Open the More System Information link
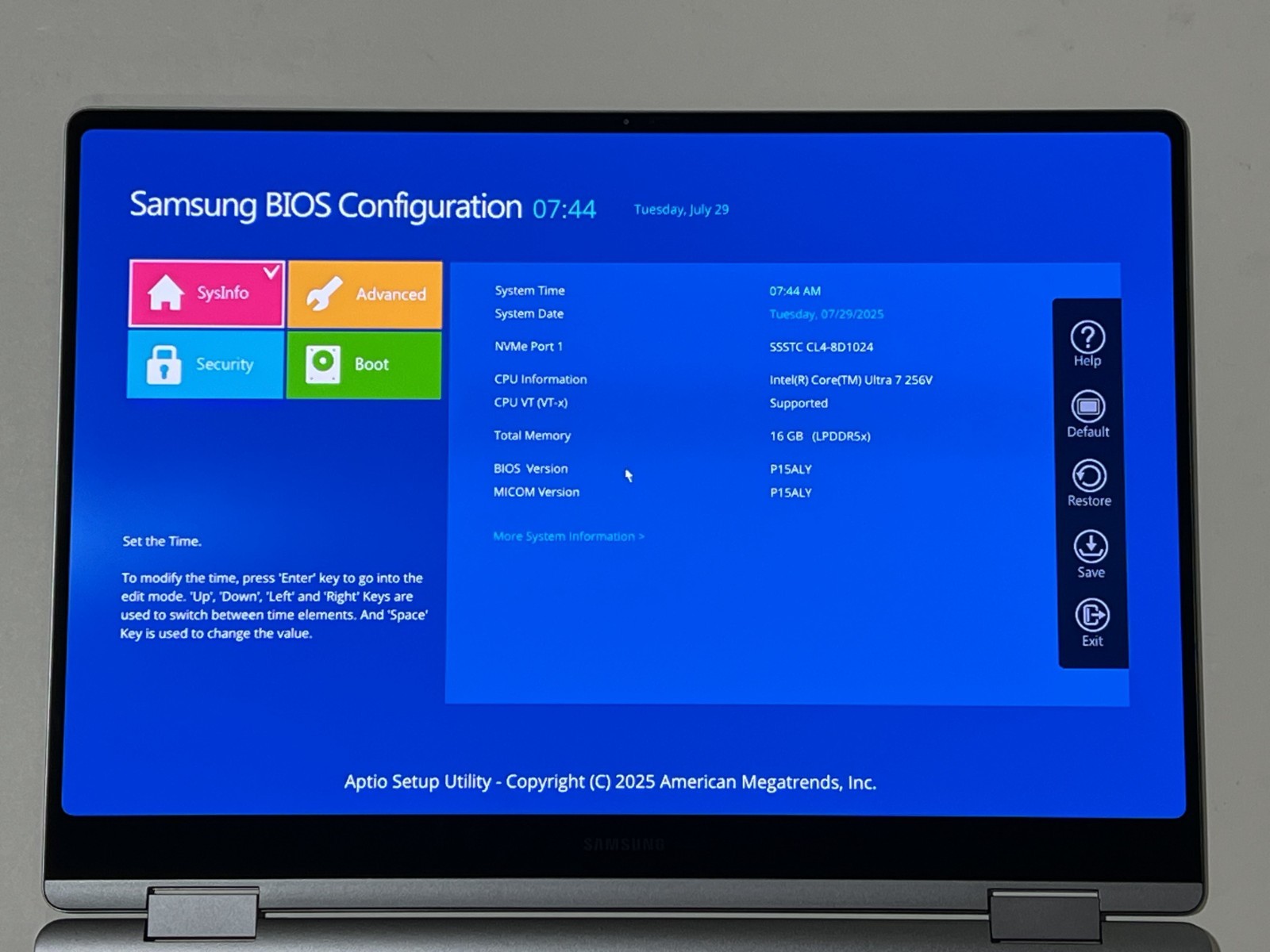 pos(568,536)
